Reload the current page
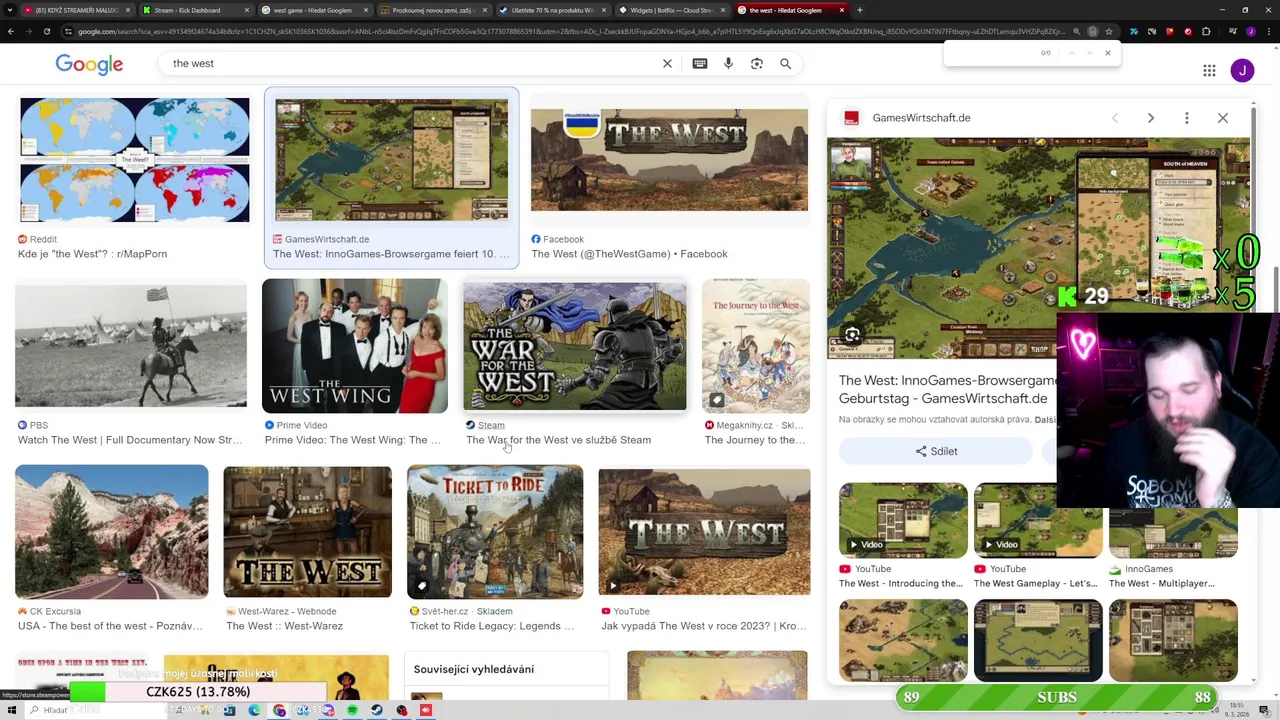This screenshot has width=1280, height=720. [x=46, y=31]
